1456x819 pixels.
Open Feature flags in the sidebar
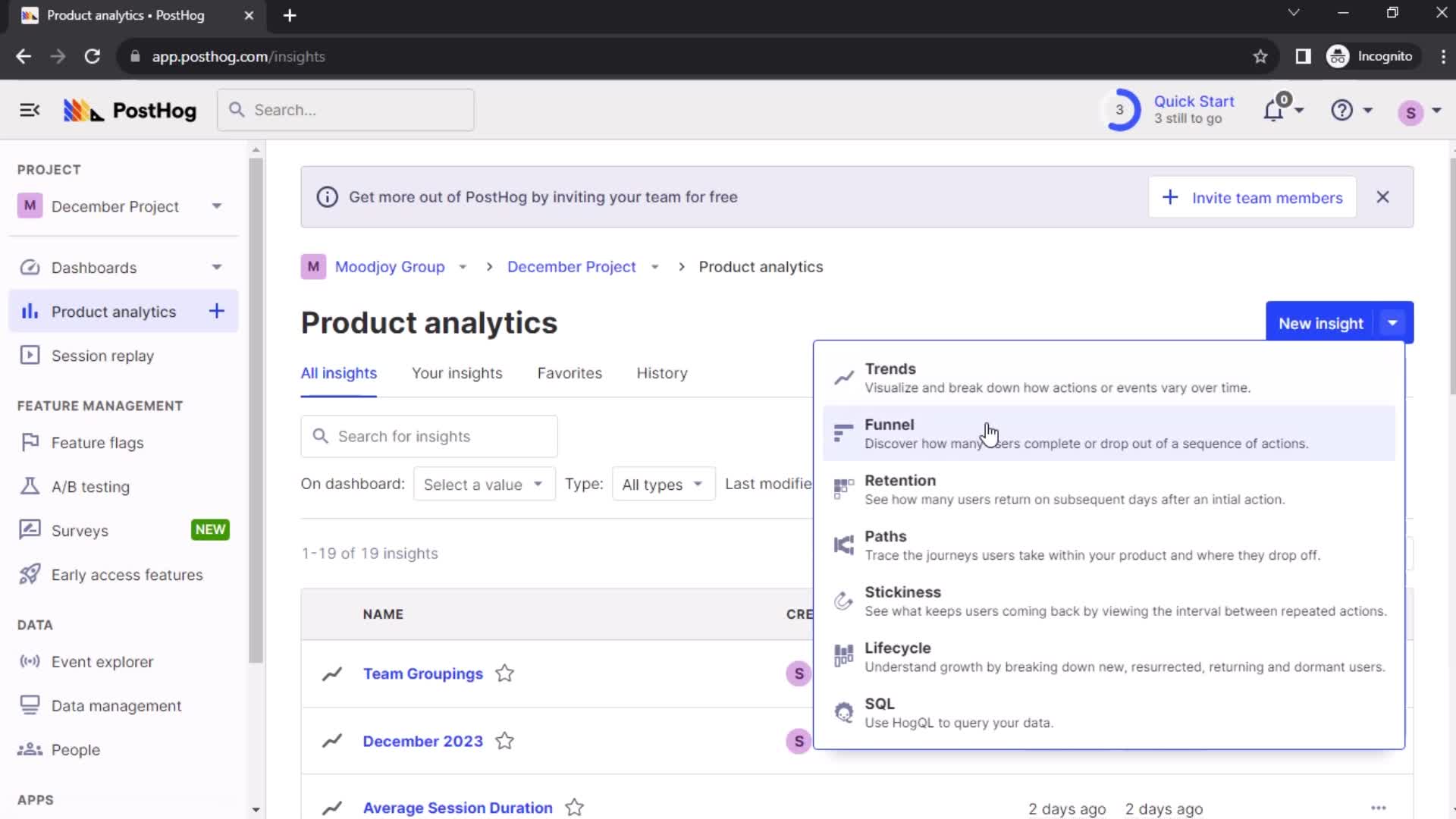point(123,443)
